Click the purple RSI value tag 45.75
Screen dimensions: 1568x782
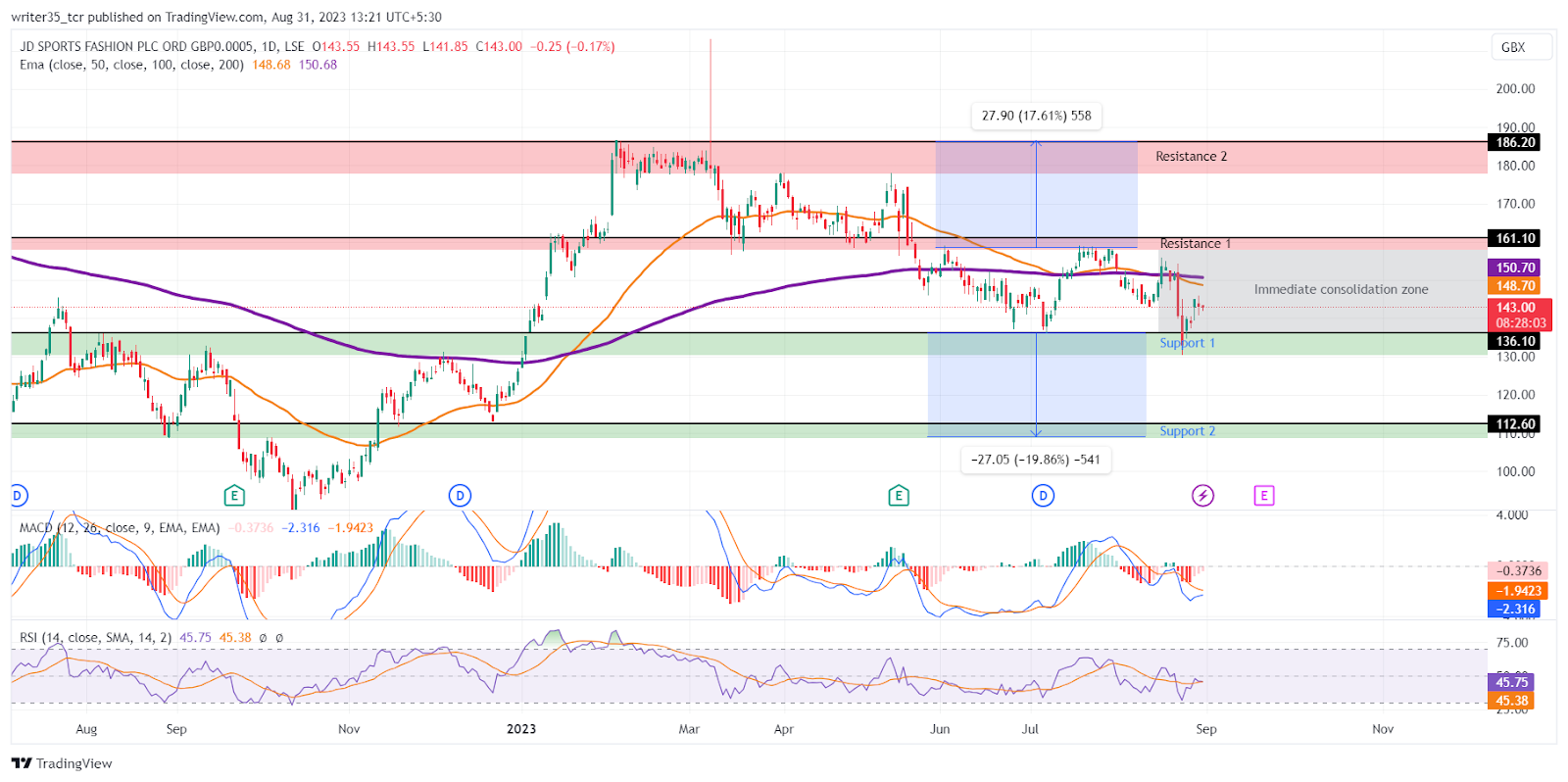(x=1511, y=683)
